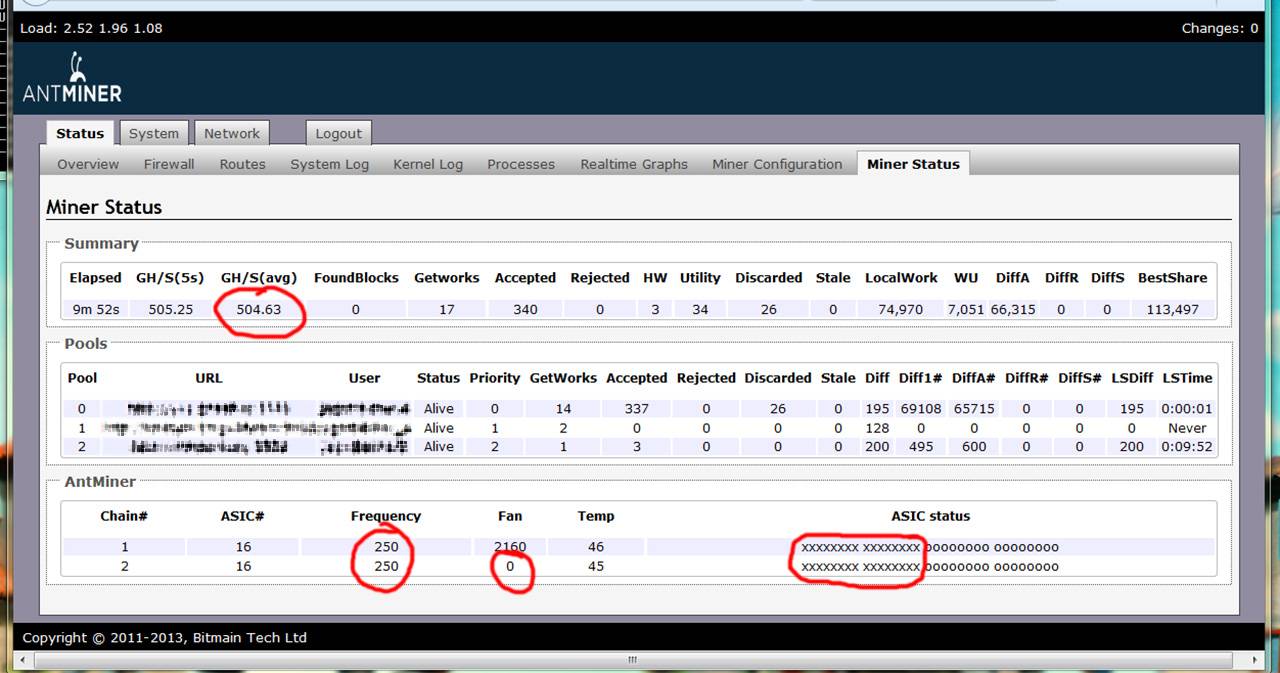Open the System main tab

coord(154,133)
